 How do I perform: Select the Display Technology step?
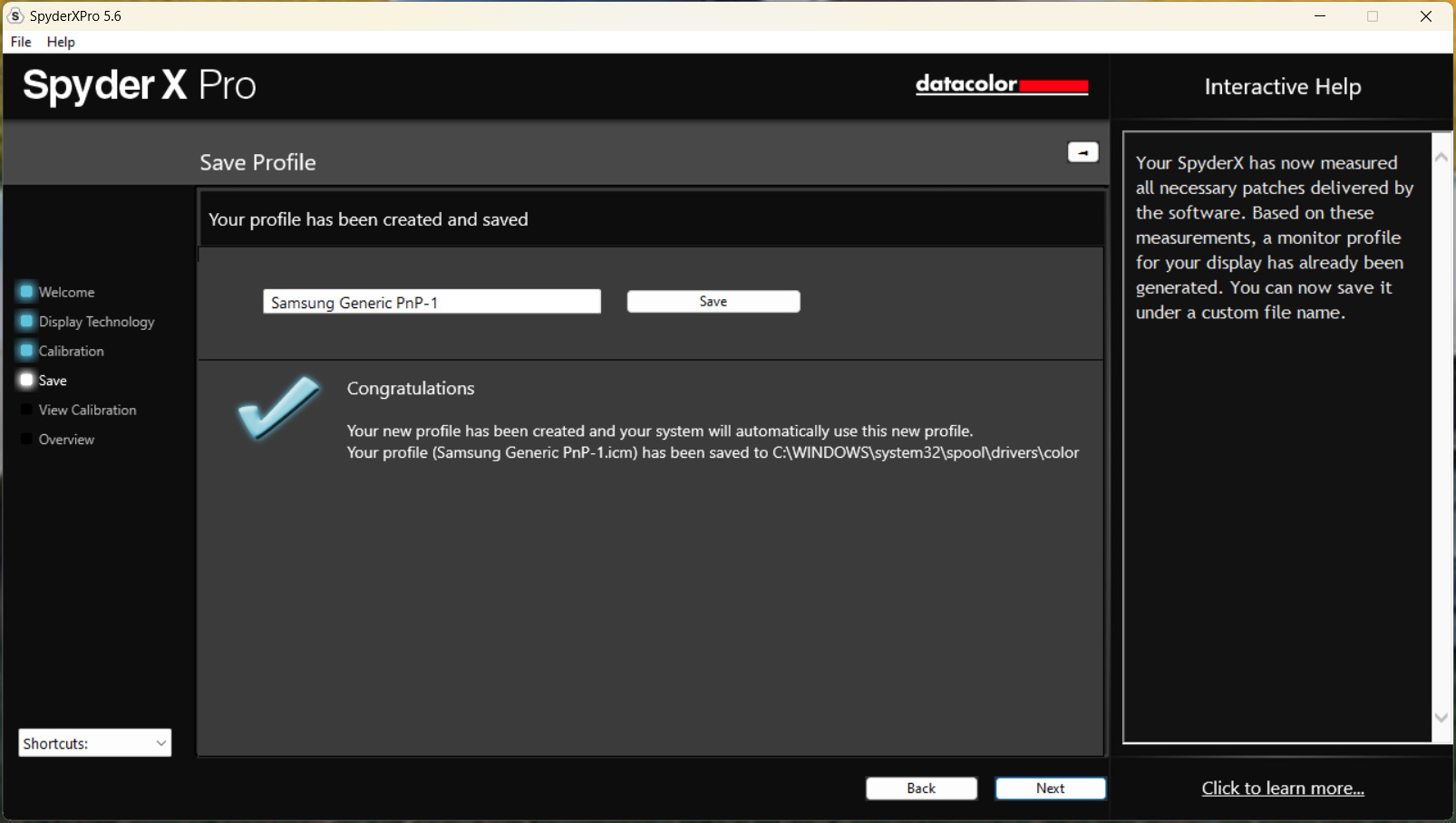click(x=96, y=322)
